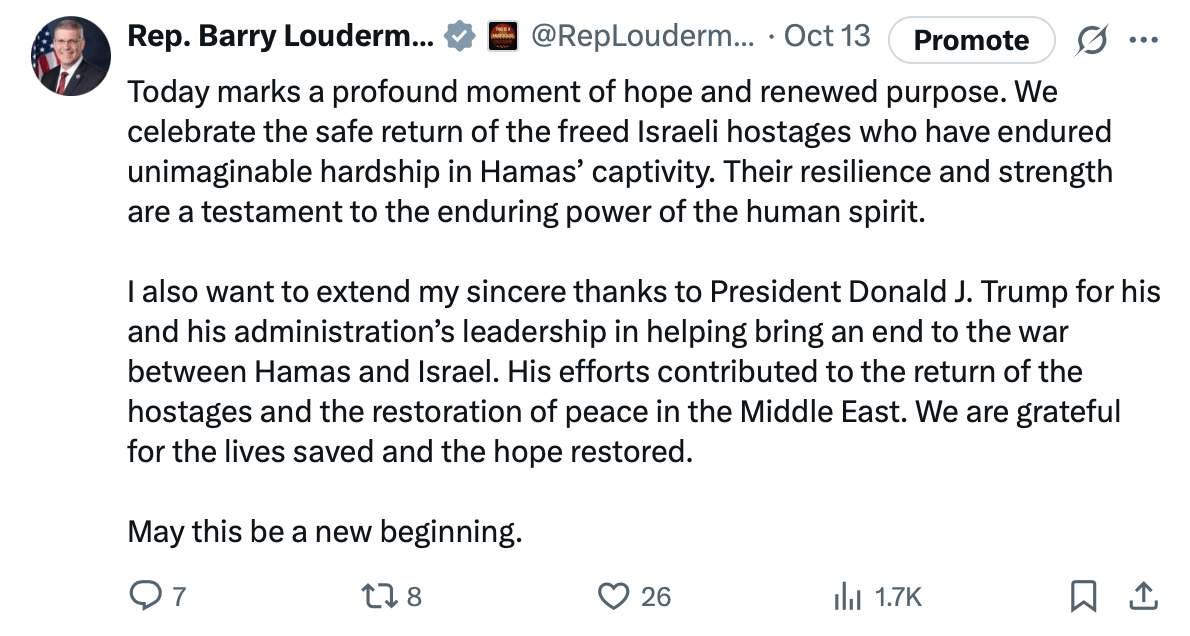The image size is (1190, 636).
Task: Repost this tweet using the retweet icon
Action: [381, 597]
